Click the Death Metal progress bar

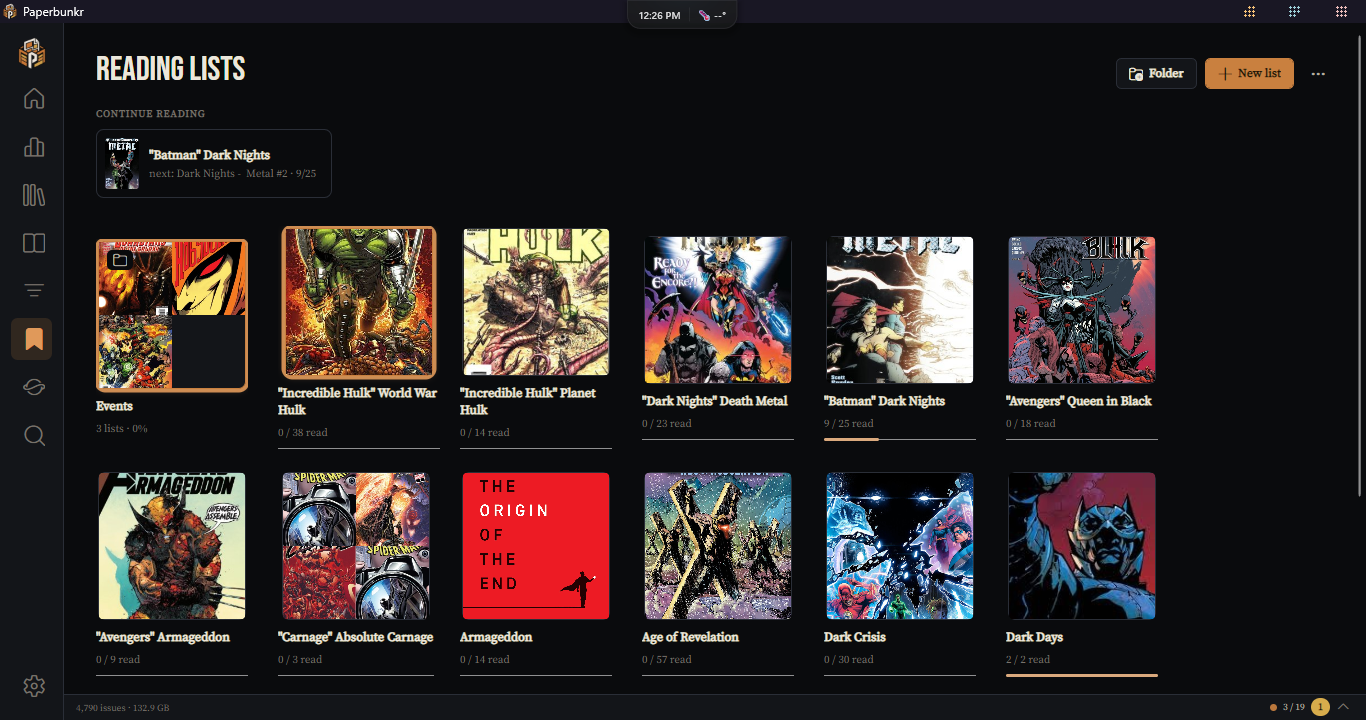click(718, 439)
